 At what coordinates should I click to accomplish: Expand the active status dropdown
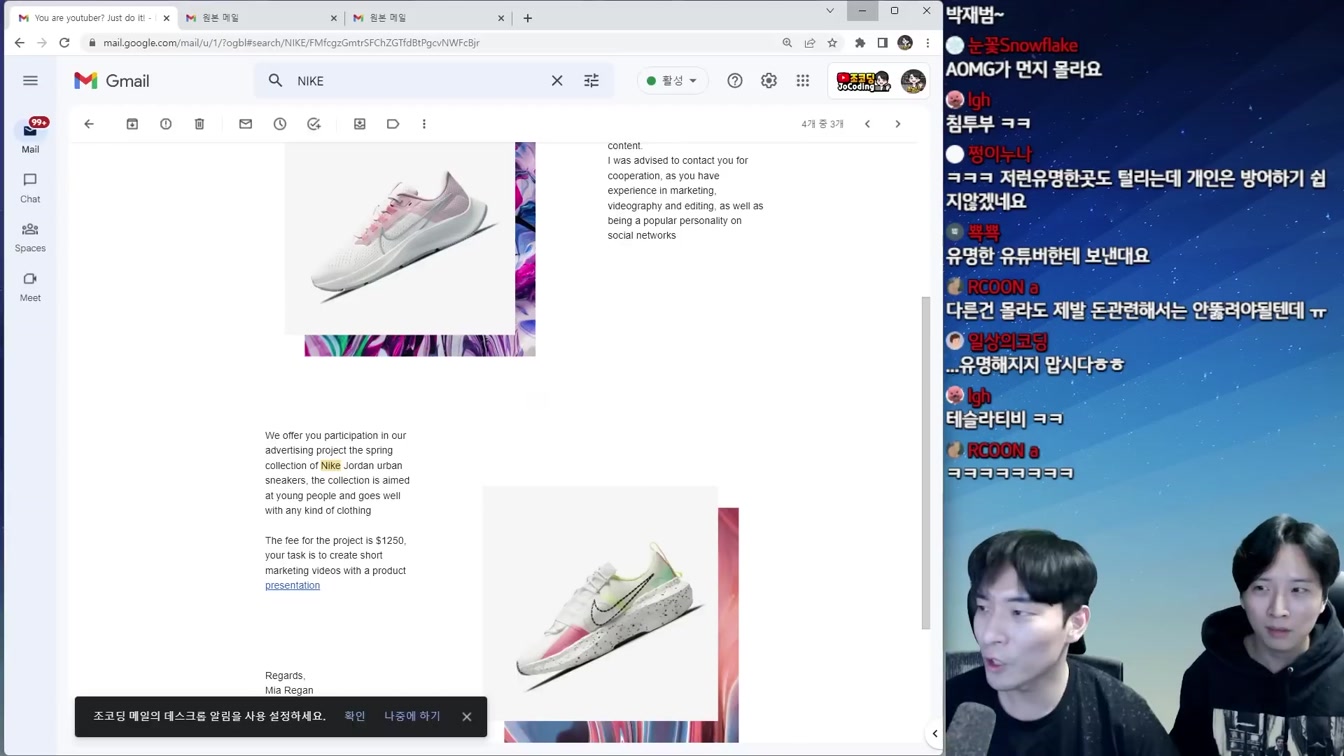[x=672, y=81]
